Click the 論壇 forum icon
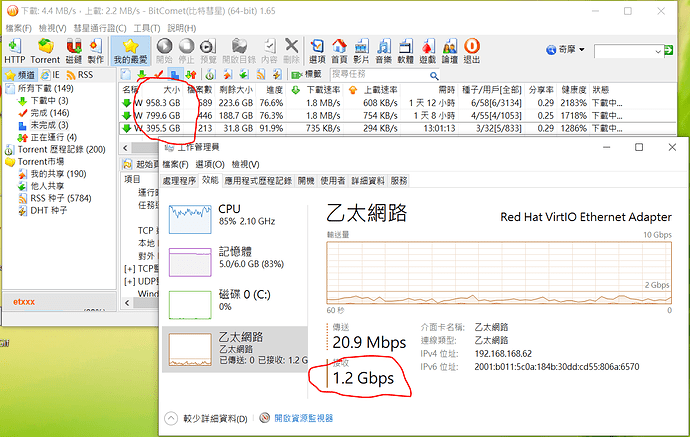The width and height of the screenshot is (690, 437). (450, 51)
